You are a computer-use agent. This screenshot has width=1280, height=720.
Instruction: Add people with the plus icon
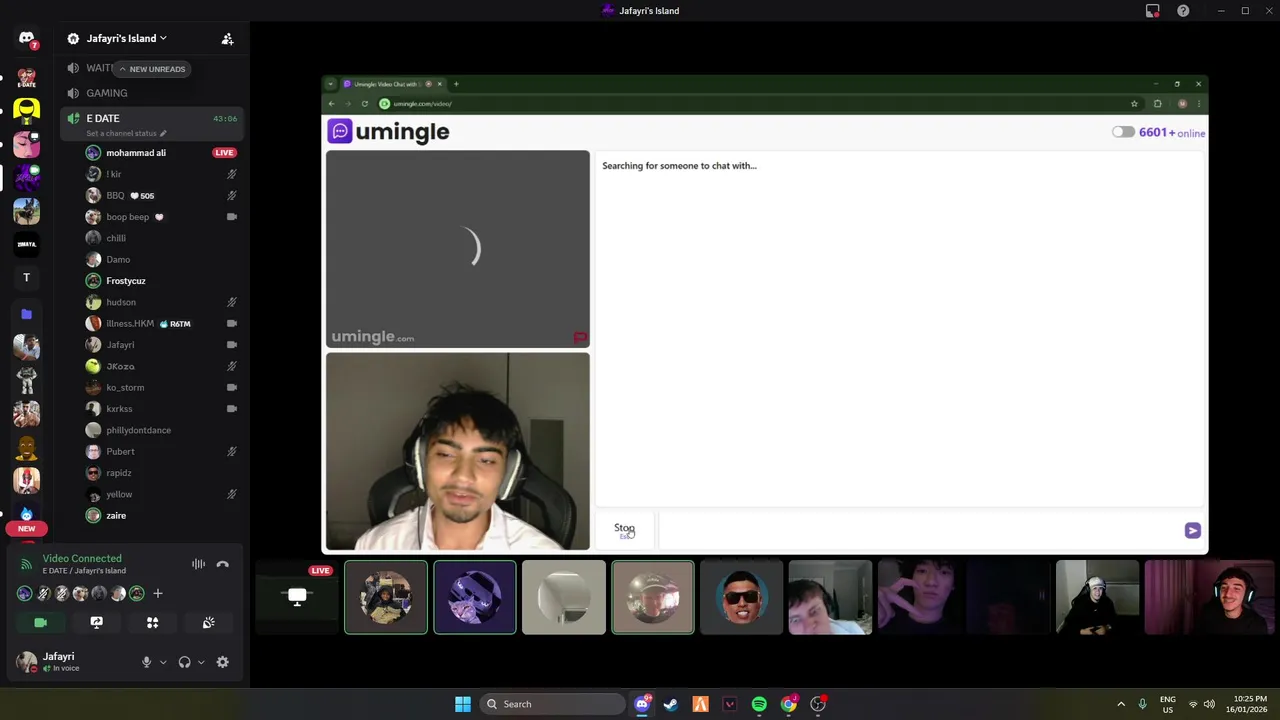157,593
